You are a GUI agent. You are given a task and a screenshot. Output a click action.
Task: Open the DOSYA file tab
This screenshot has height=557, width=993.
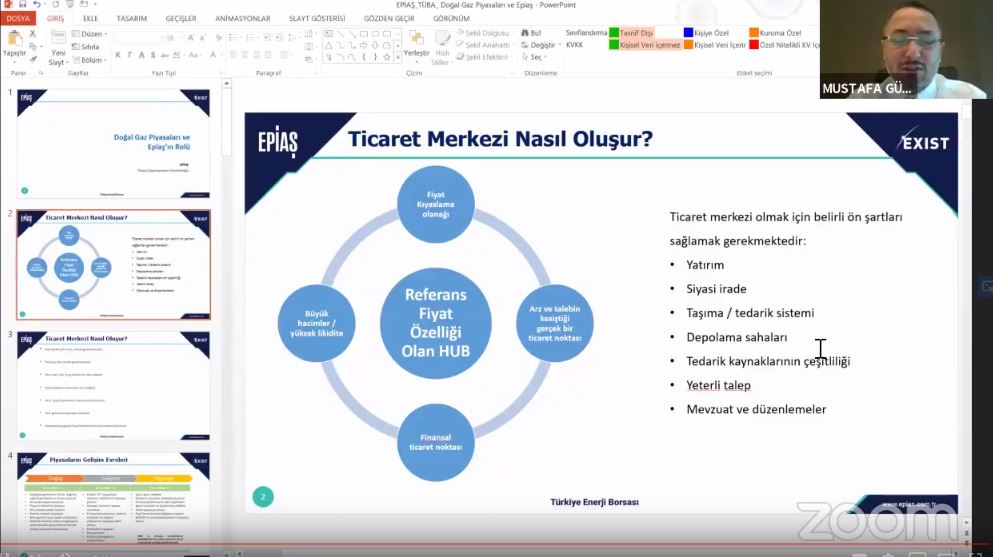(x=18, y=18)
